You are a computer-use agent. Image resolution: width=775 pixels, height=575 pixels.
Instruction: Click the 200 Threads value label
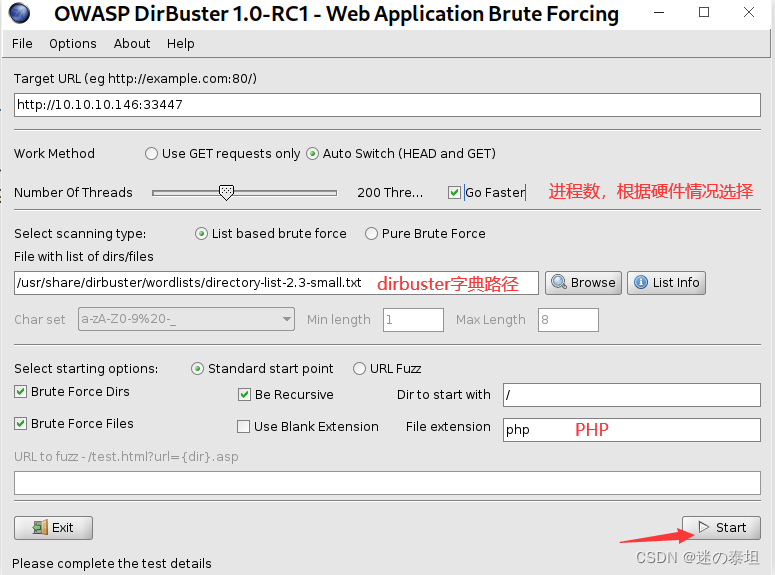[x=390, y=192]
